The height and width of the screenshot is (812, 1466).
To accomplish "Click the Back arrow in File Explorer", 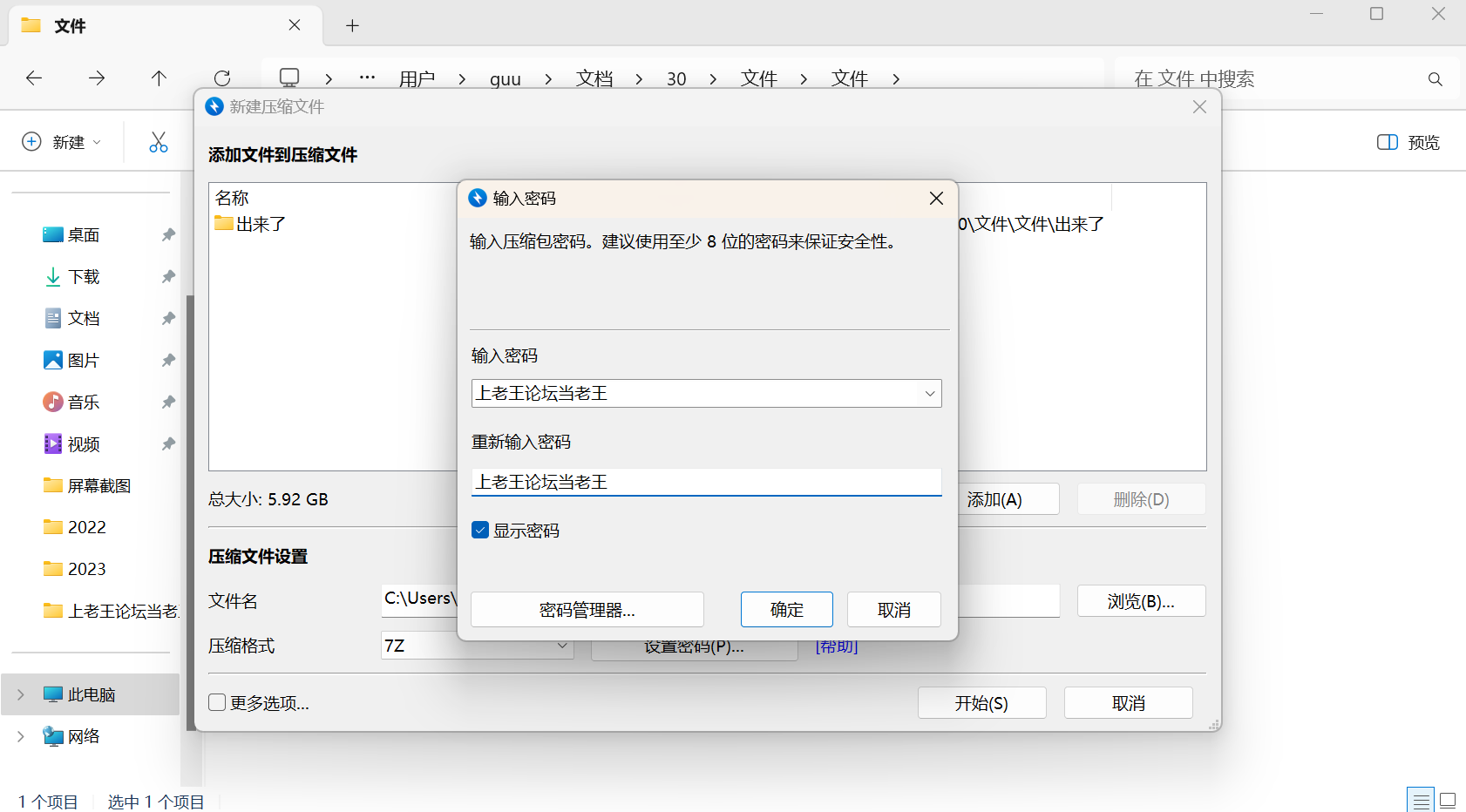I will 34,78.
